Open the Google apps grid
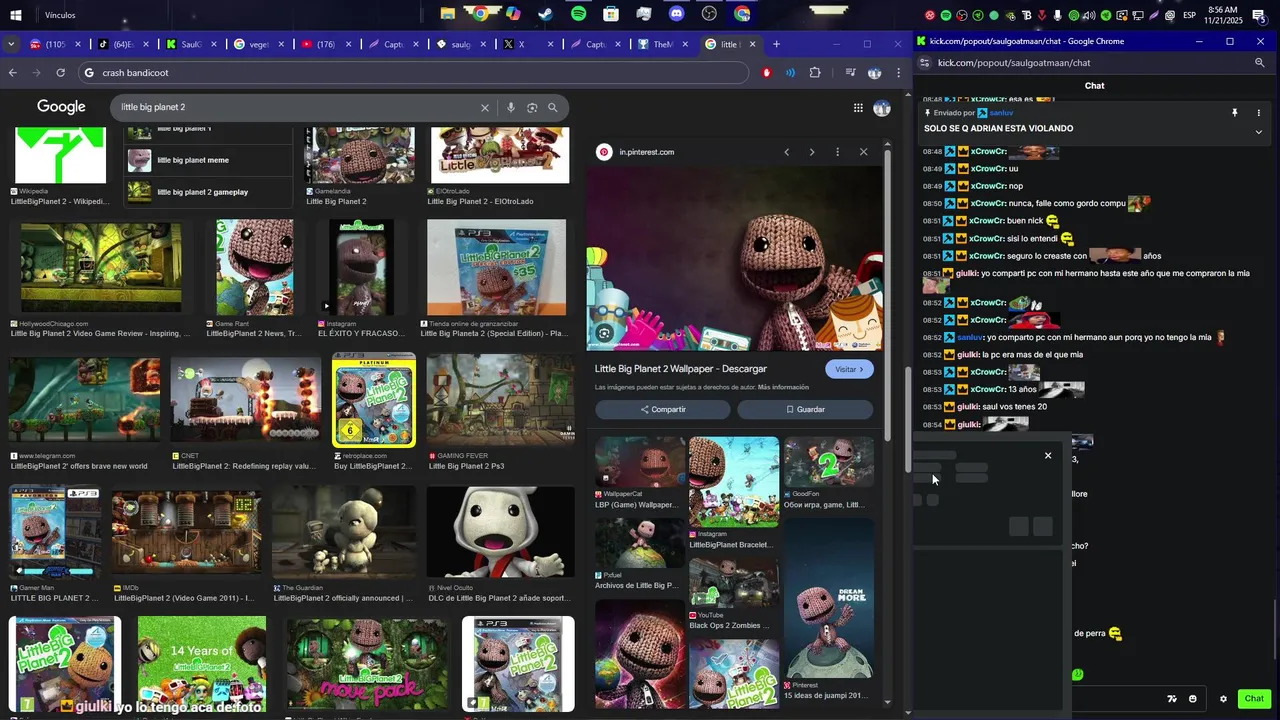The height and width of the screenshot is (720, 1280). pos(858,108)
